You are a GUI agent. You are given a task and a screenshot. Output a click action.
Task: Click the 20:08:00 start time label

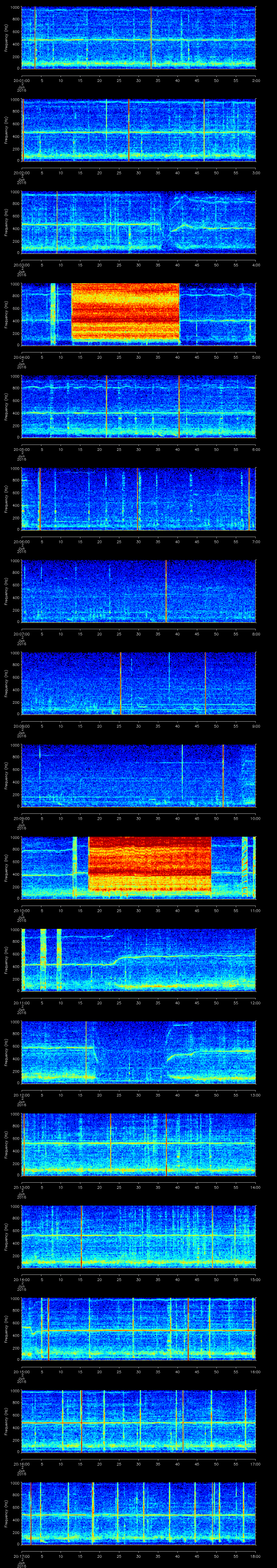[x=21, y=726]
